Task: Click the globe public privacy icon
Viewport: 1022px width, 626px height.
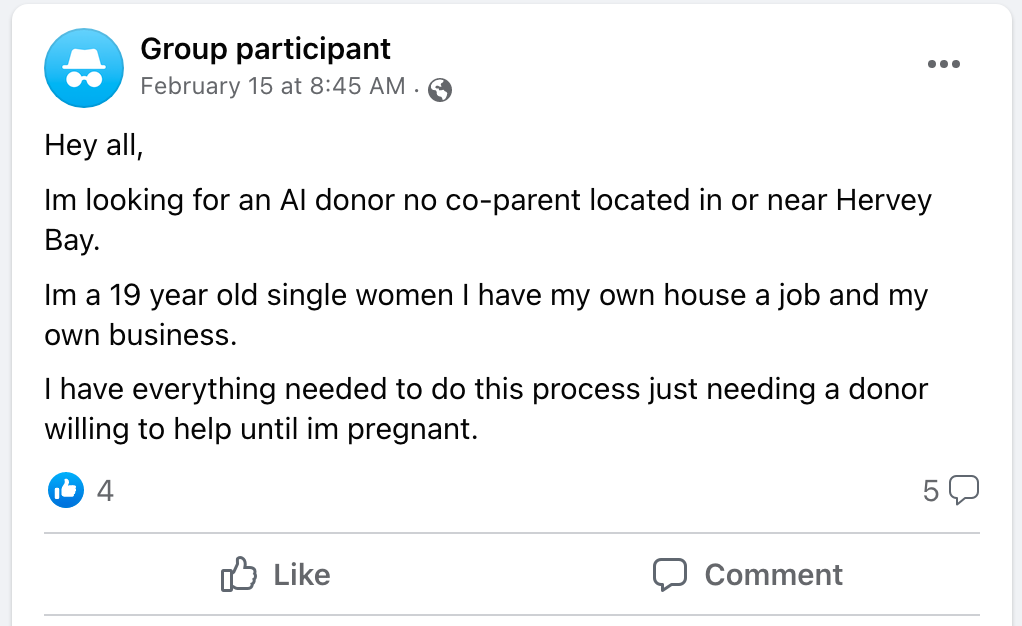Action: [x=440, y=90]
